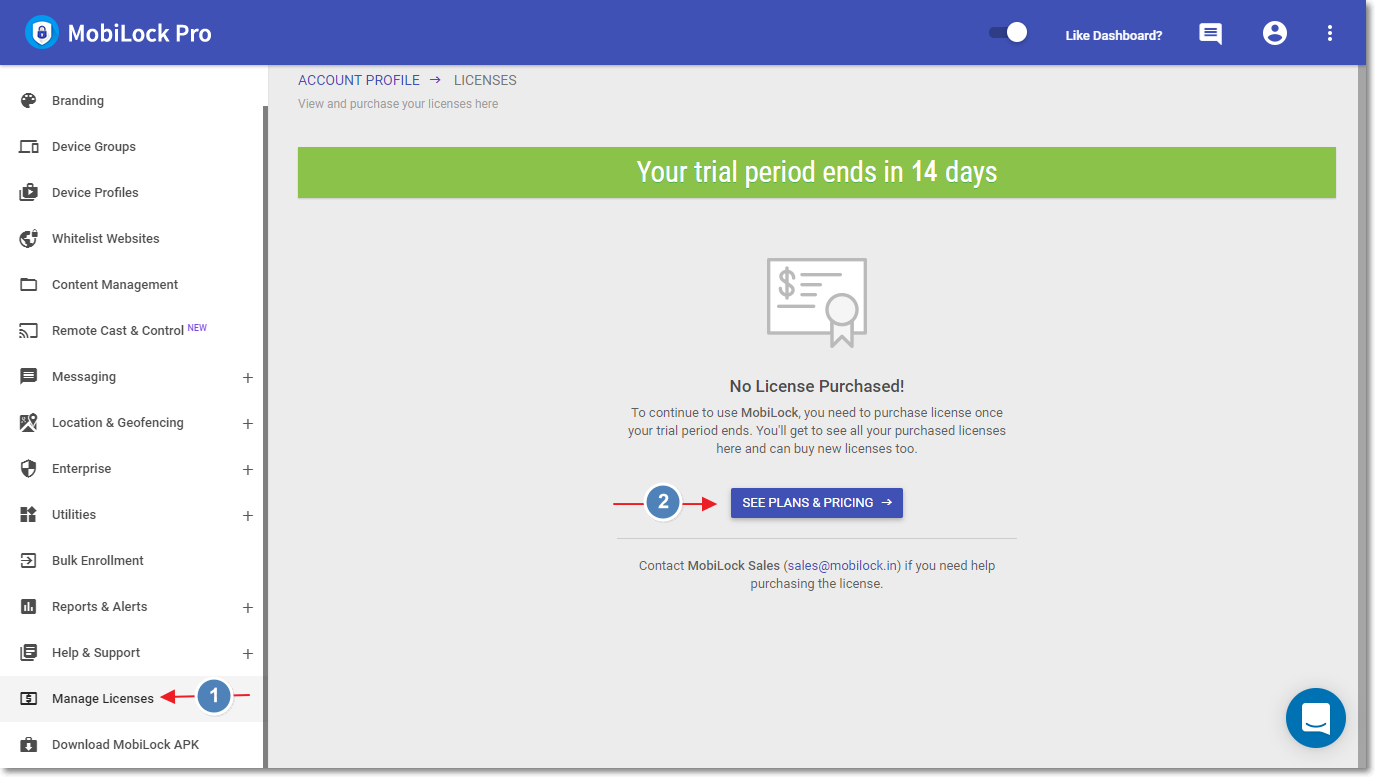Click the Remote Cast & Control icon
This screenshot has width=1375, height=777.
click(29, 330)
